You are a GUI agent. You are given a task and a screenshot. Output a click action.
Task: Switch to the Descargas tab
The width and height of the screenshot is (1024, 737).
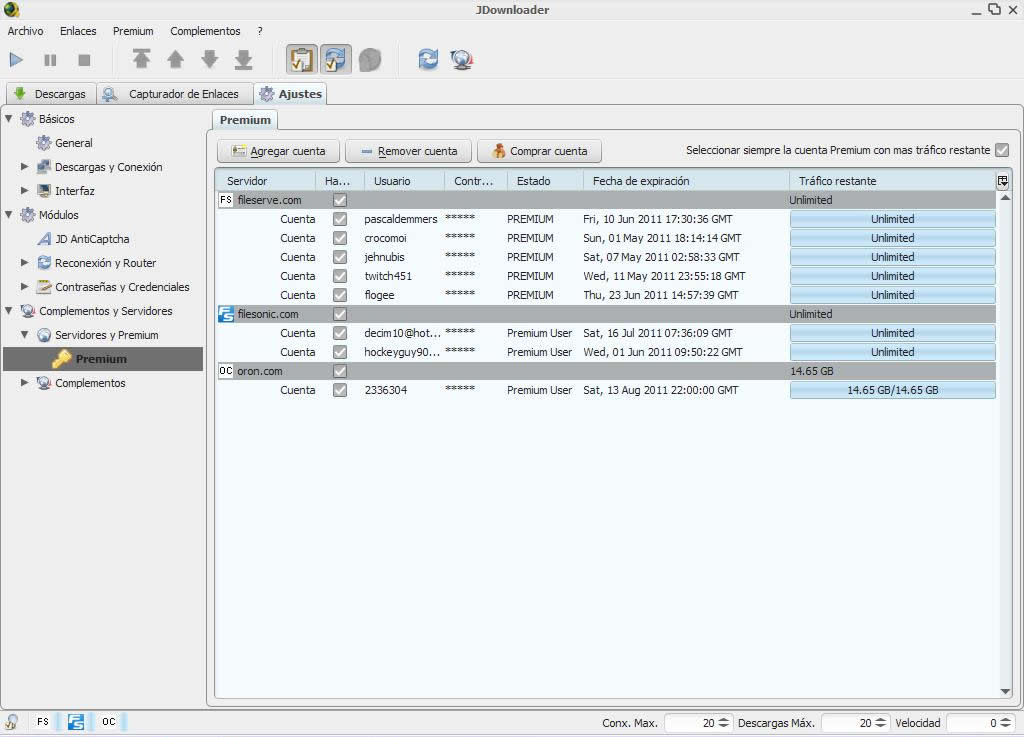[x=51, y=94]
